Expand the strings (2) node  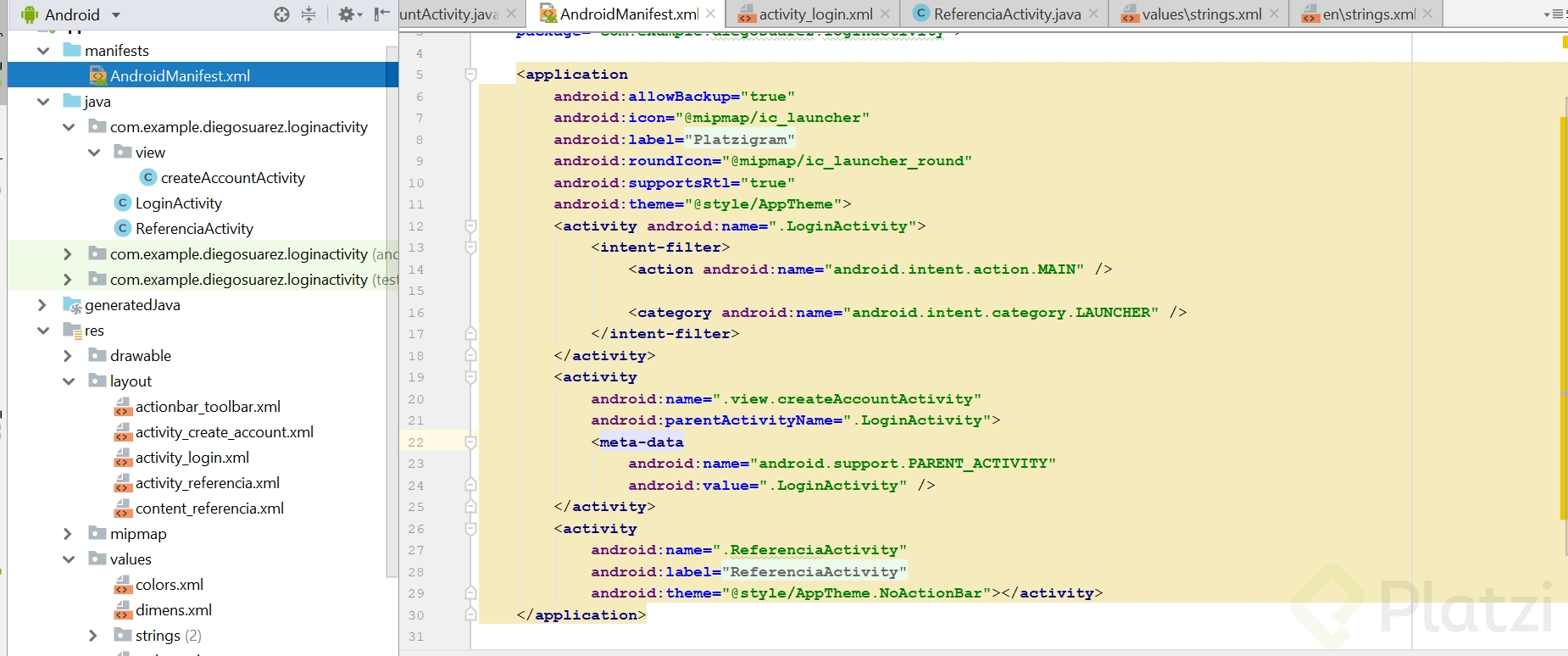click(x=93, y=636)
